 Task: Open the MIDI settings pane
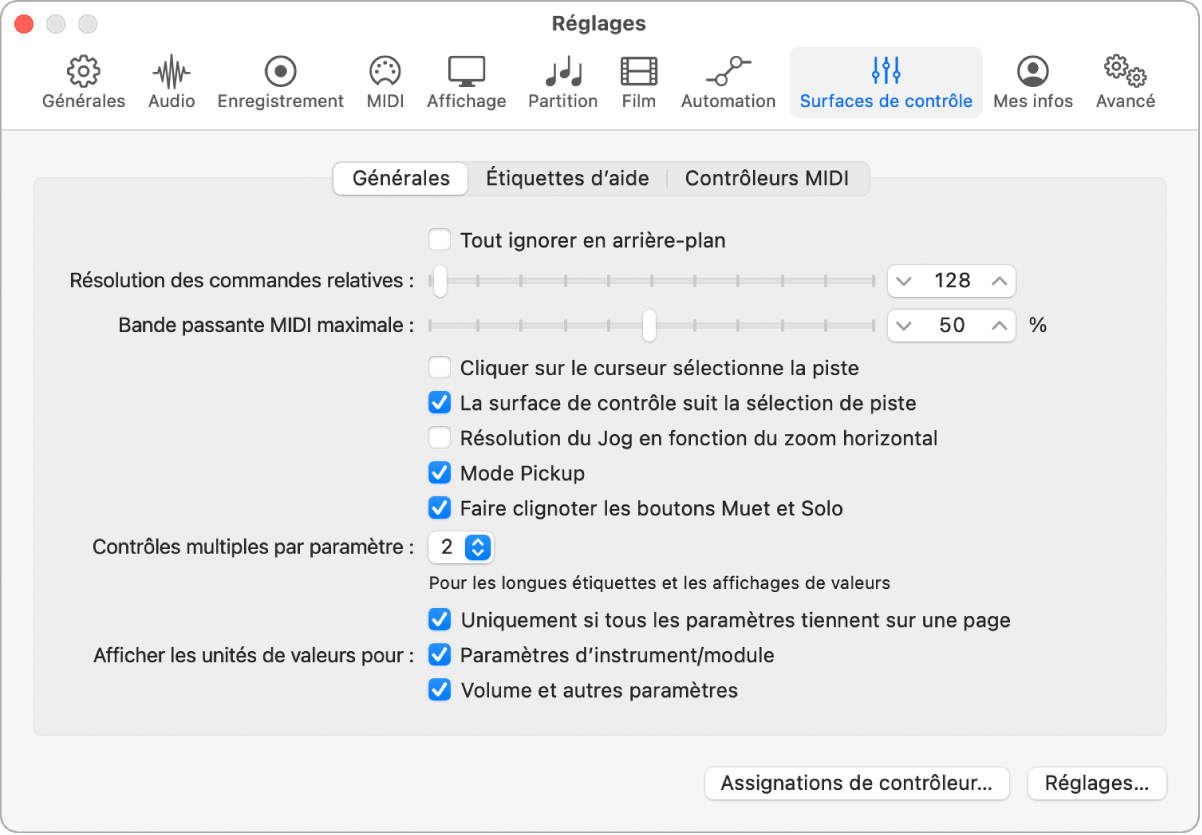coord(384,80)
